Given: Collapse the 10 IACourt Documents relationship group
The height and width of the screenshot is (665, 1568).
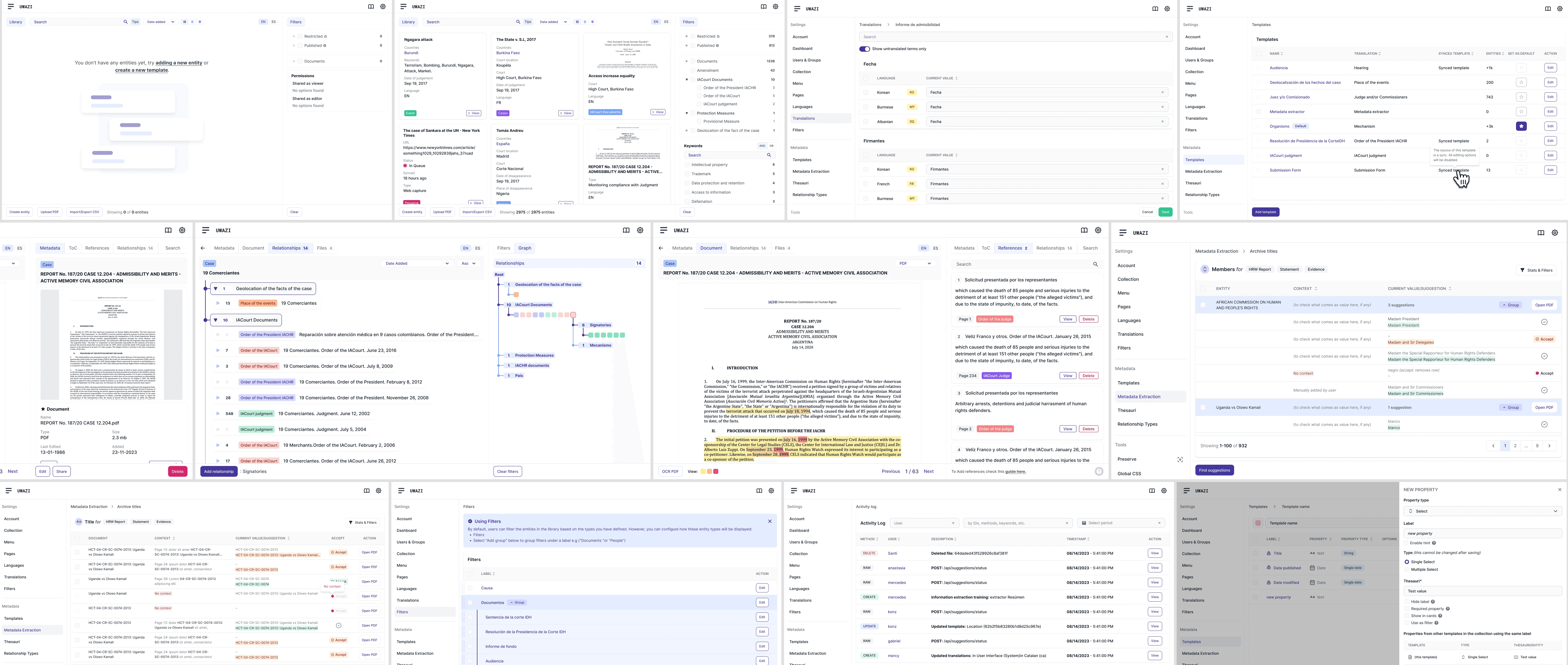Looking at the screenshot, I should 216,320.
